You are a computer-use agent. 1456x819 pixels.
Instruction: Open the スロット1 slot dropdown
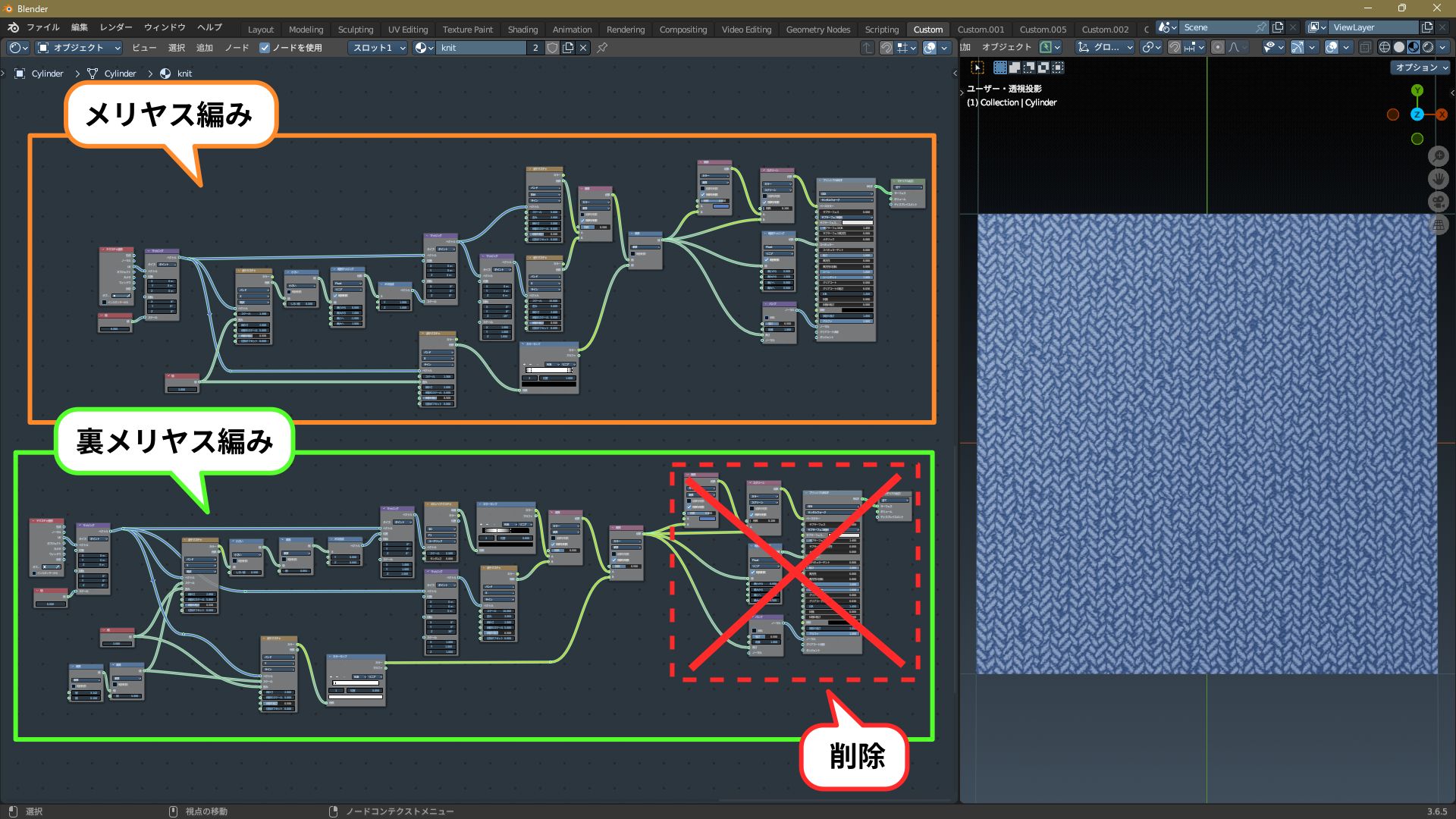tap(378, 48)
